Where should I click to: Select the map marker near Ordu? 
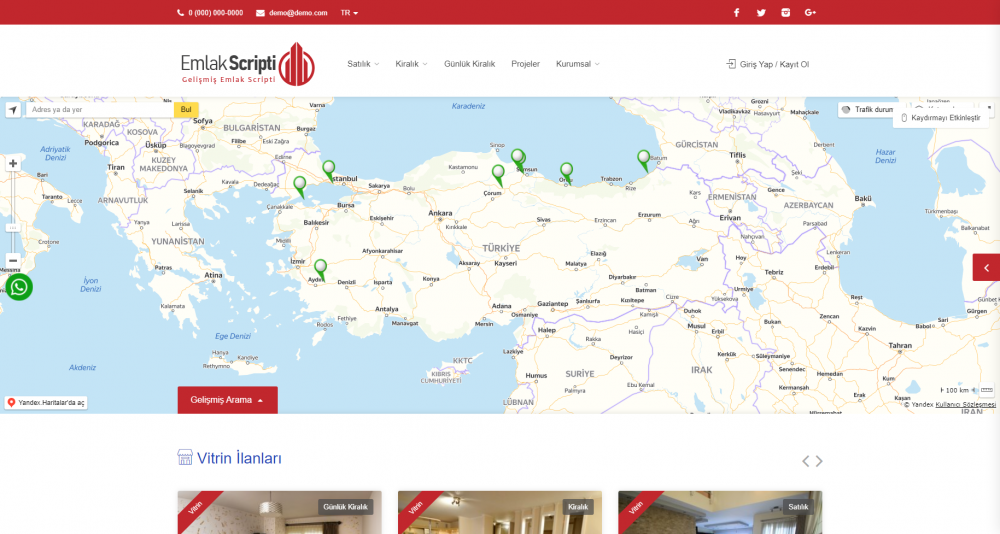[x=566, y=172]
